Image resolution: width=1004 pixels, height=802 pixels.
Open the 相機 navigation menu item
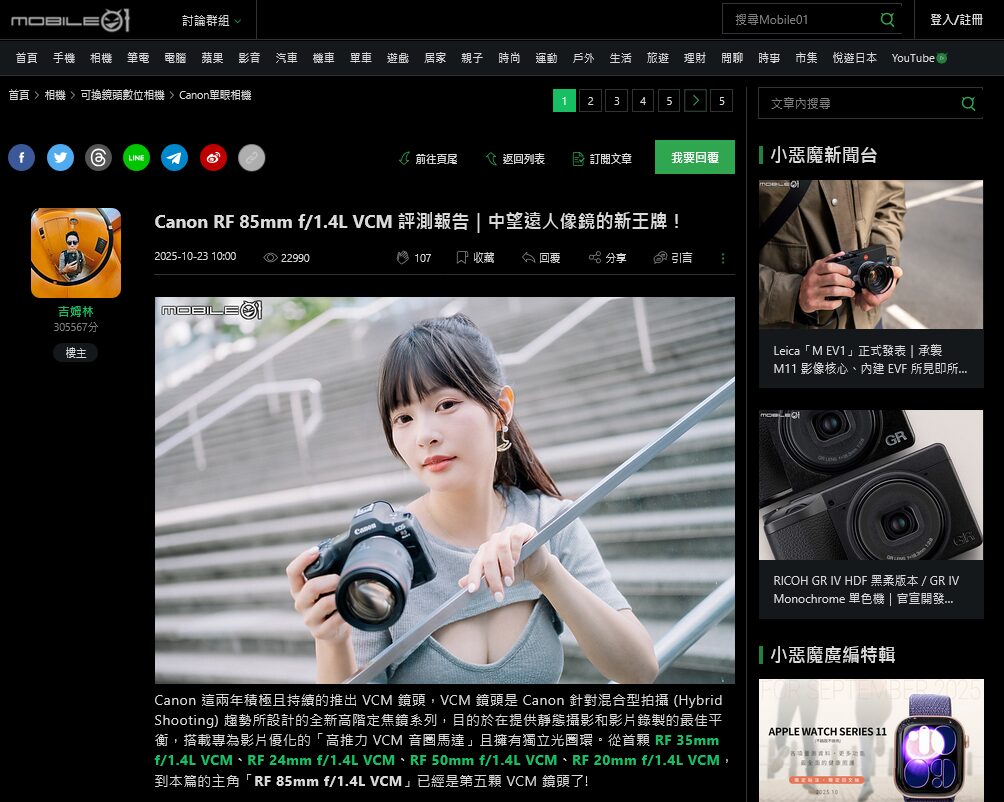100,58
